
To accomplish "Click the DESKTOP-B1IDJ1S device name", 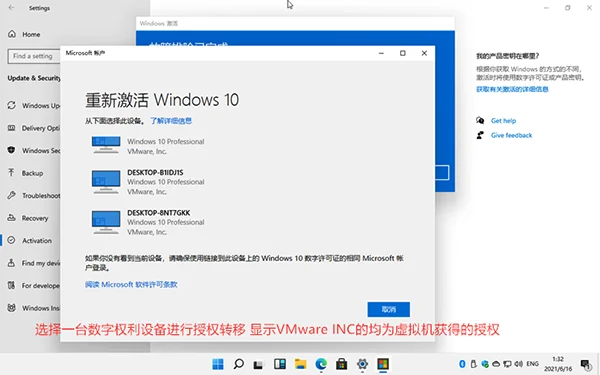I will point(155,173).
